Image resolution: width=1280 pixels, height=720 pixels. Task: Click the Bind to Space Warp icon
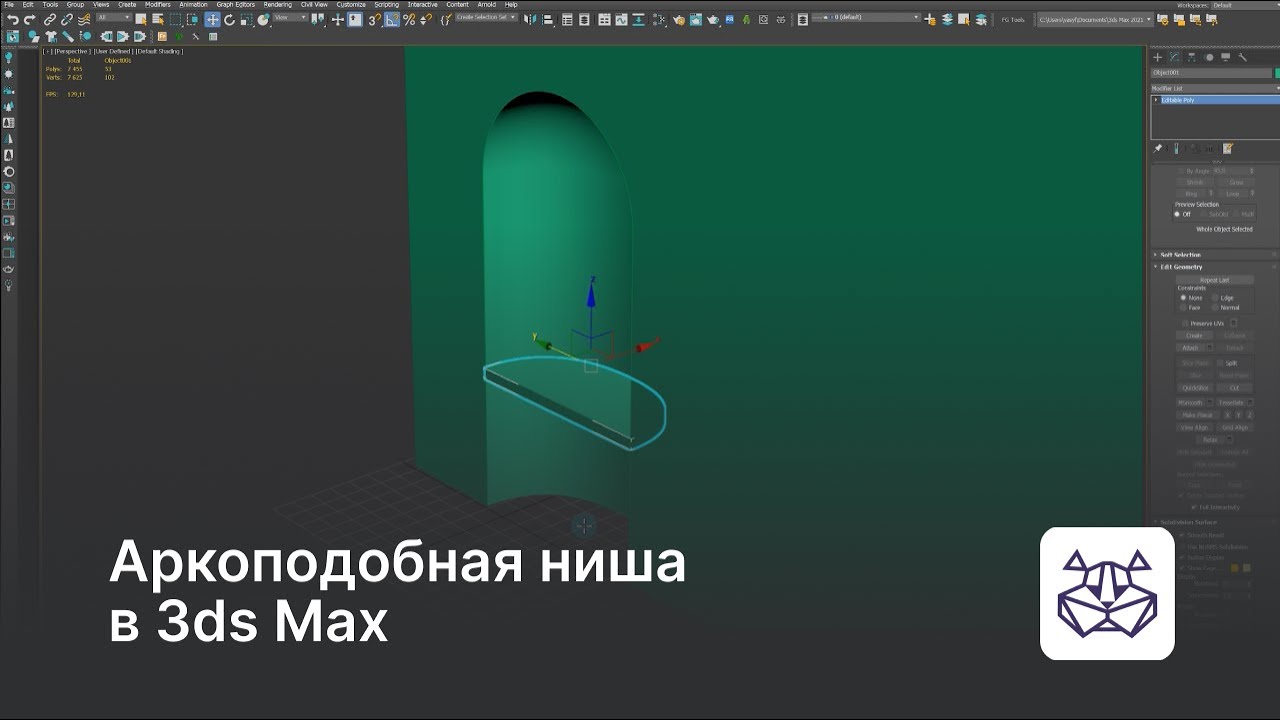click(83, 19)
